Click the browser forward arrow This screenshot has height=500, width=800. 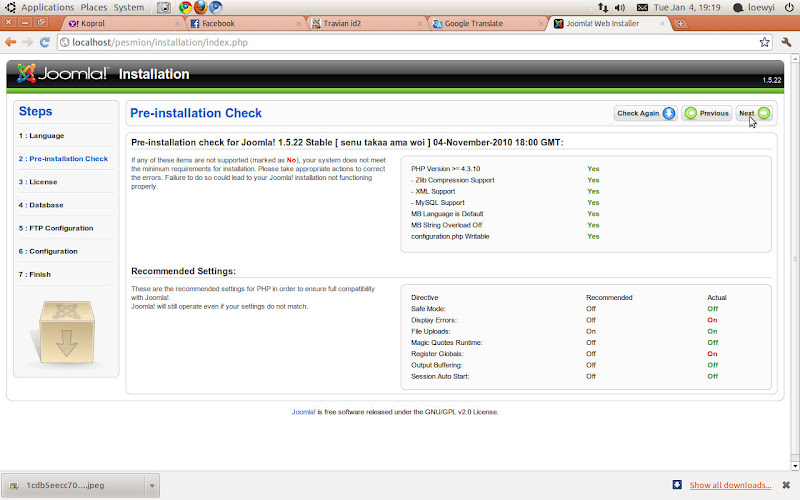coord(28,42)
